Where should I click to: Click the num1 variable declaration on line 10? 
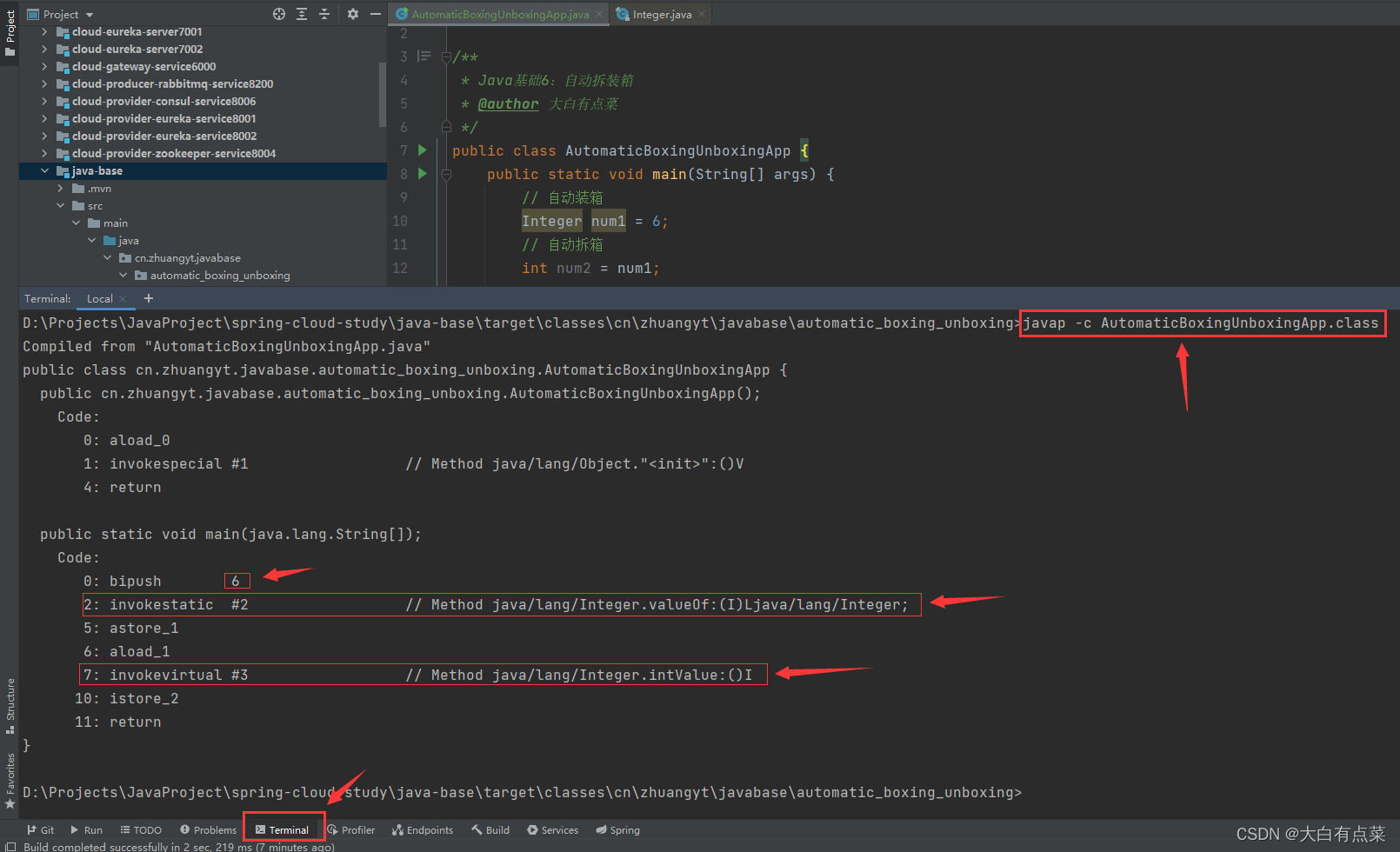(609, 221)
